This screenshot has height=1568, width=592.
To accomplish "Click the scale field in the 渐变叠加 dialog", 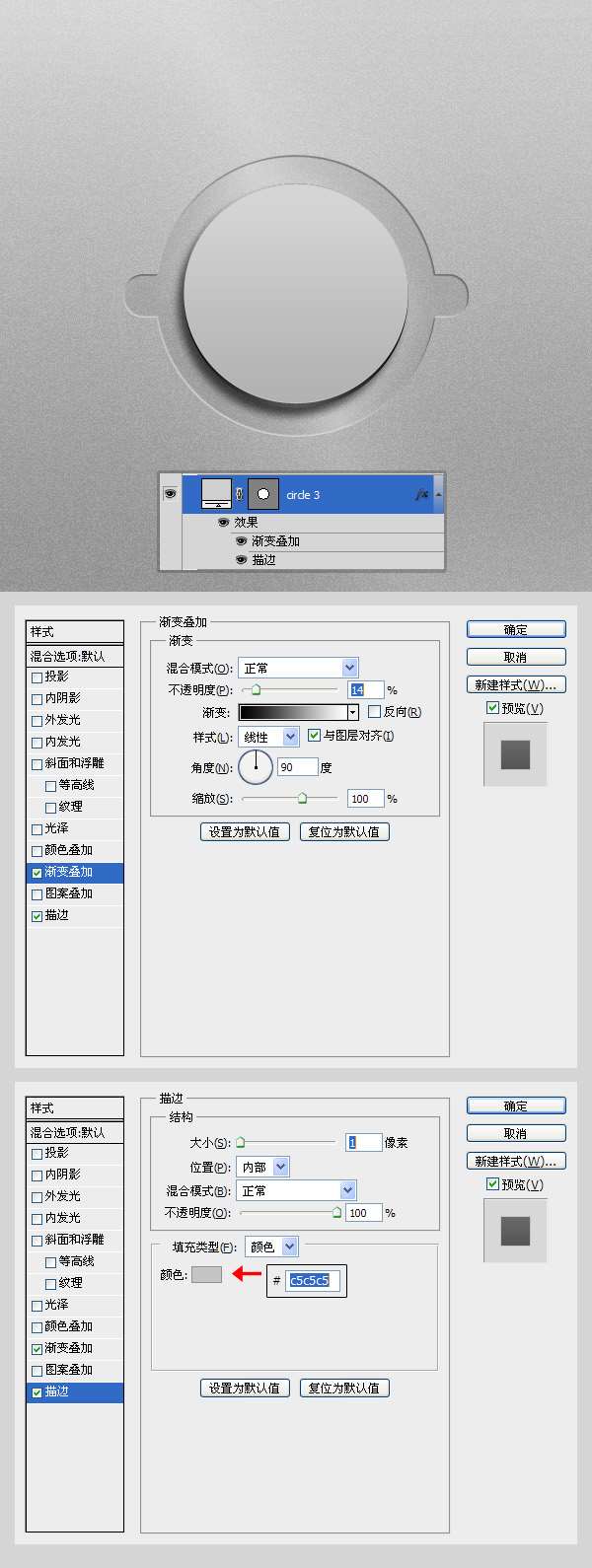I will pyautogui.click(x=365, y=799).
